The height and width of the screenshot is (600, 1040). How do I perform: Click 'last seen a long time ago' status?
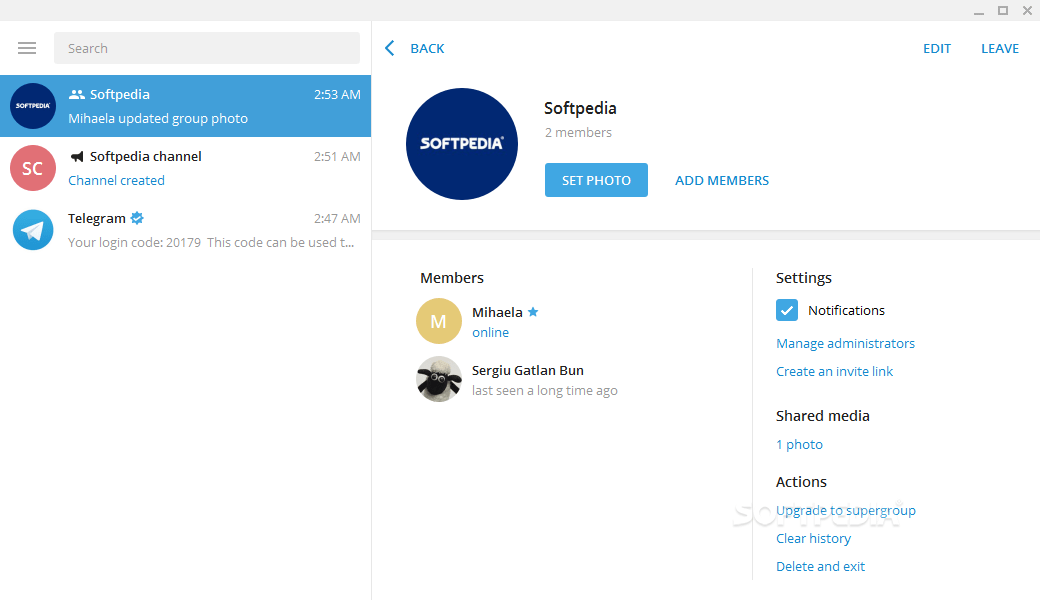click(x=545, y=390)
